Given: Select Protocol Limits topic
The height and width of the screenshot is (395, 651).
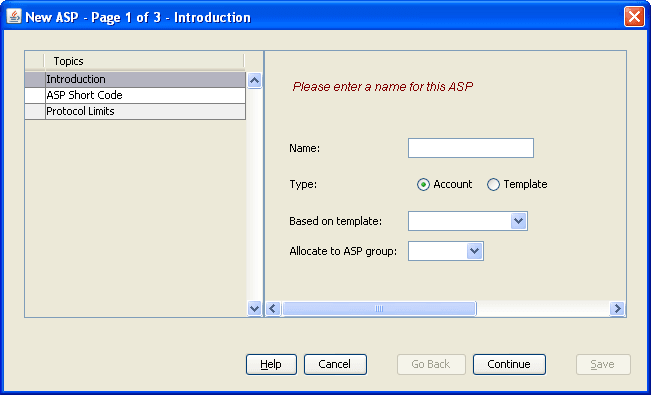Looking at the screenshot, I should [x=135, y=112].
